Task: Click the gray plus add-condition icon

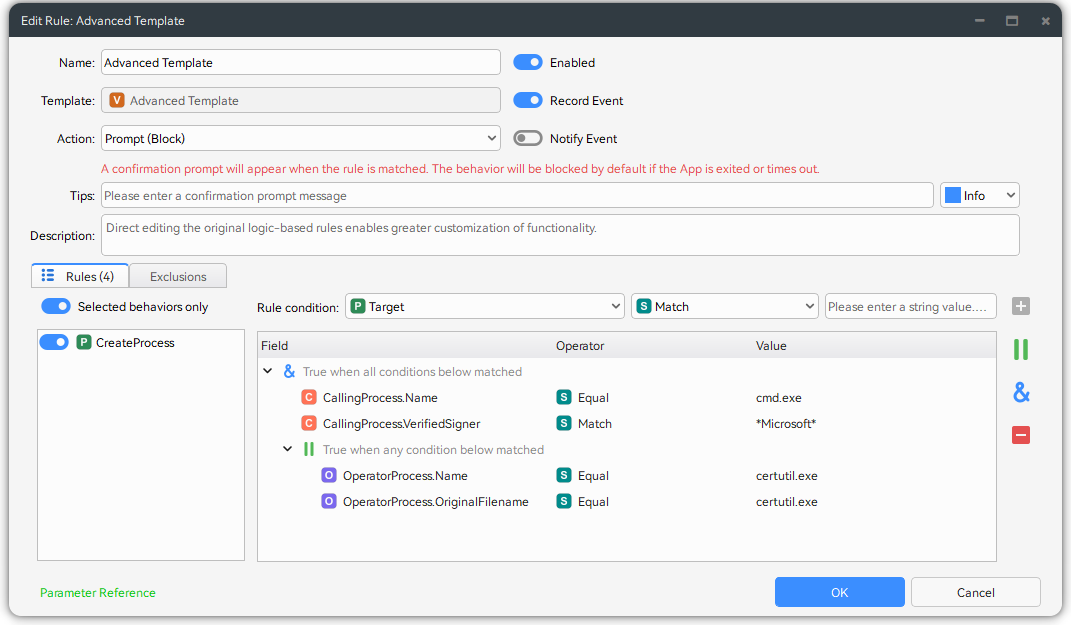Action: (x=1020, y=307)
